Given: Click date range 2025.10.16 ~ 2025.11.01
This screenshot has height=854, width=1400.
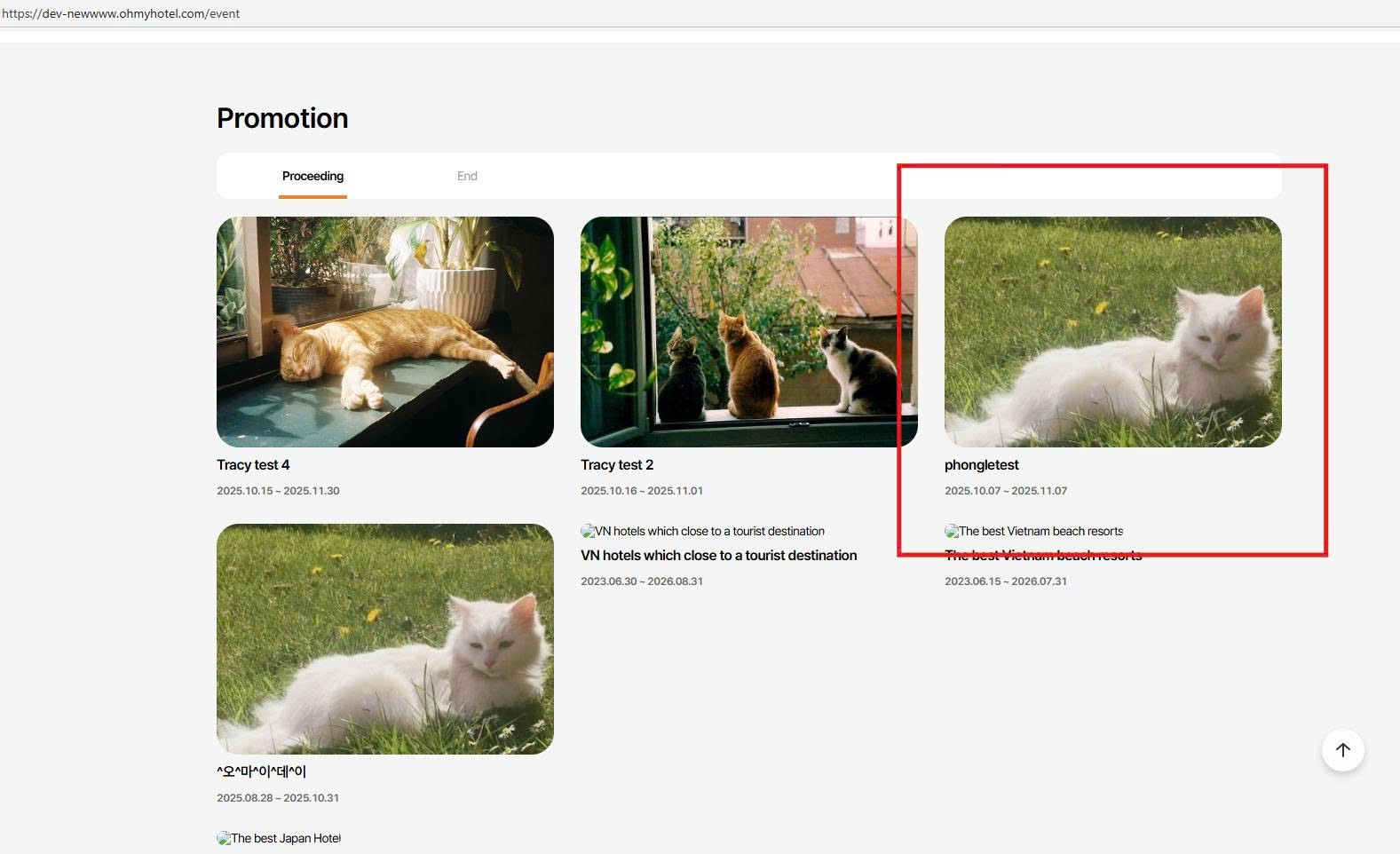Looking at the screenshot, I should (x=642, y=491).
